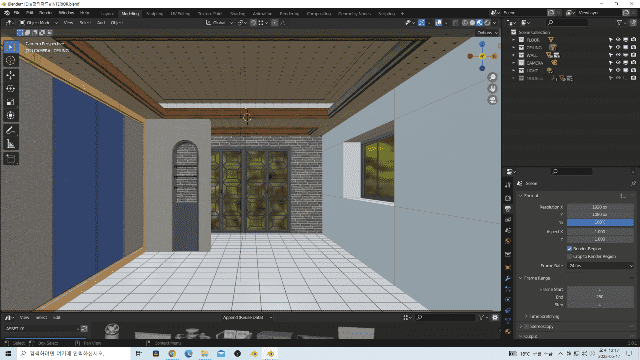Click the Resolution percentage slider
The image size is (640, 360).
pyautogui.click(x=600, y=222)
